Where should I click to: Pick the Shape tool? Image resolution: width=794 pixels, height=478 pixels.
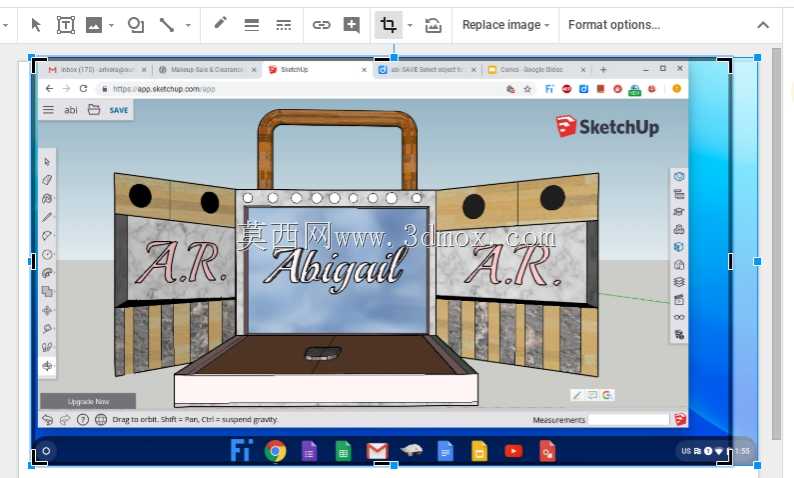pos(136,25)
